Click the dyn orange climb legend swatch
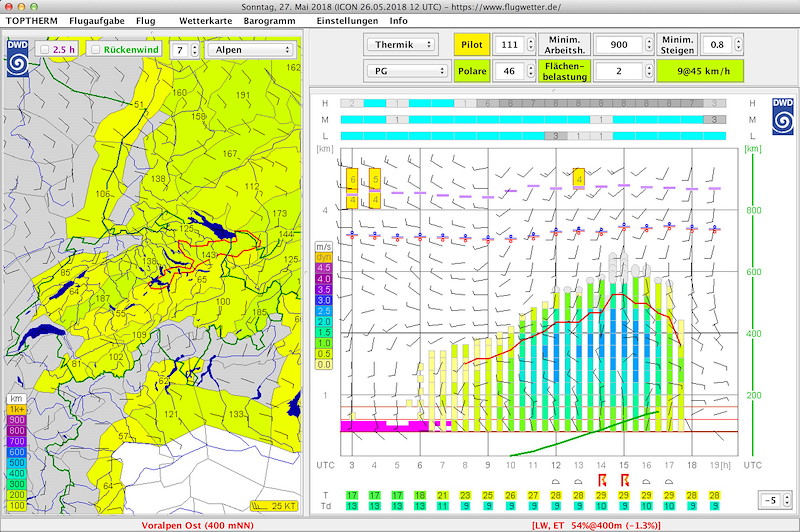 coord(324,257)
